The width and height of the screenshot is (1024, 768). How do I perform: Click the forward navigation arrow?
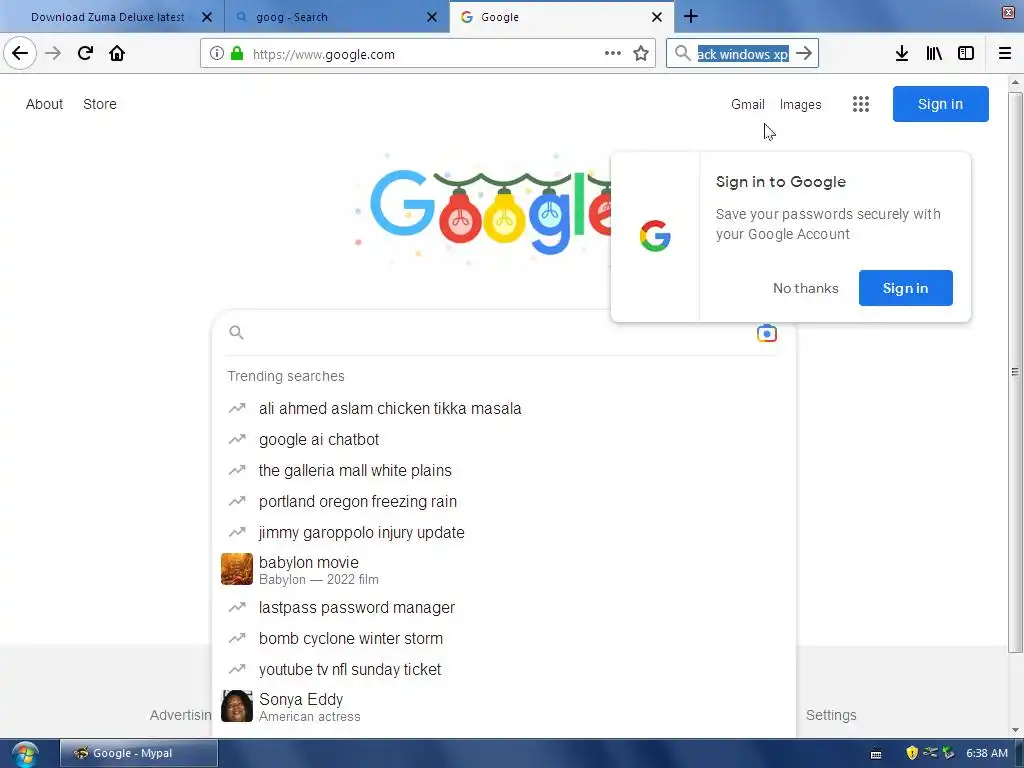53,54
